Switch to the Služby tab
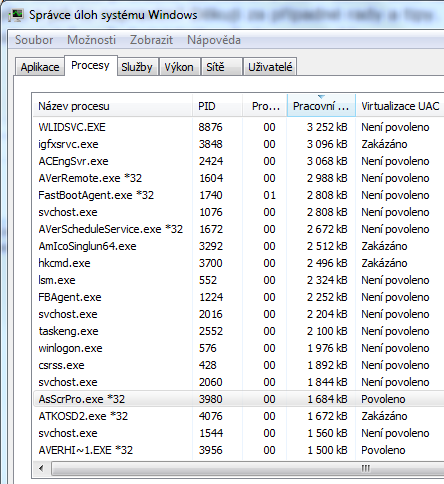 coord(137,67)
